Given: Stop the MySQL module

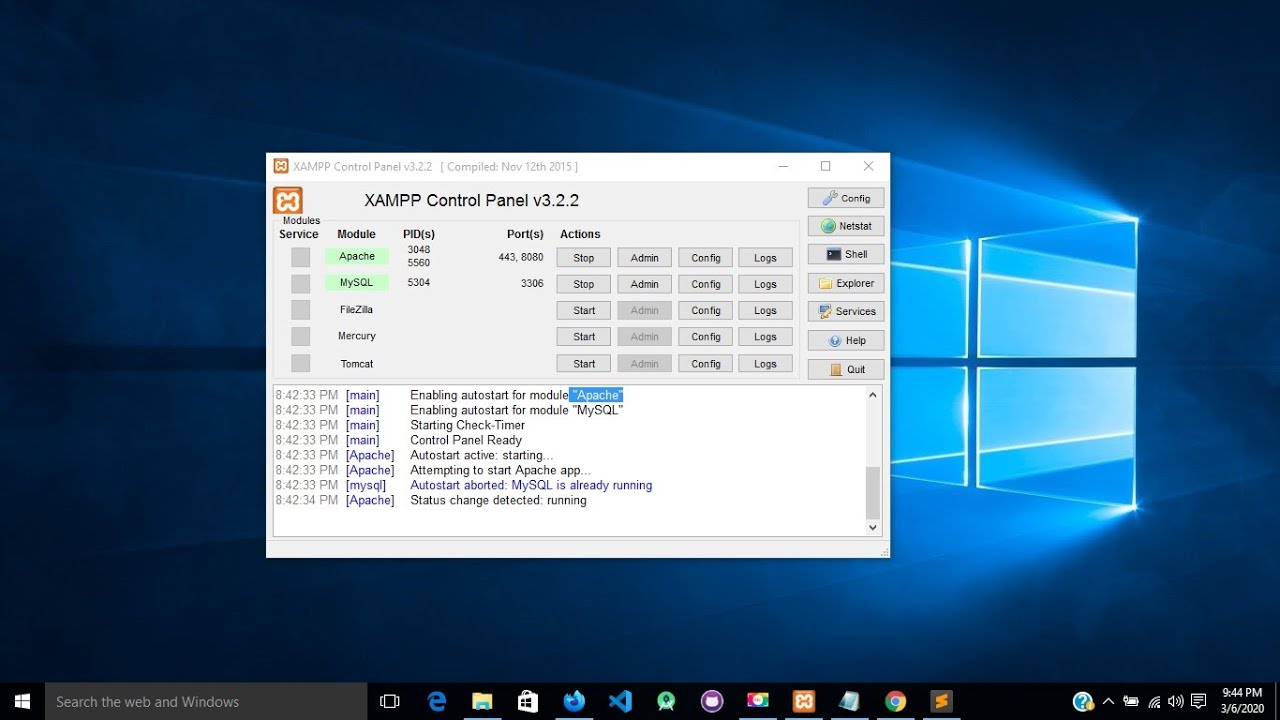Looking at the screenshot, I should 584,284.
